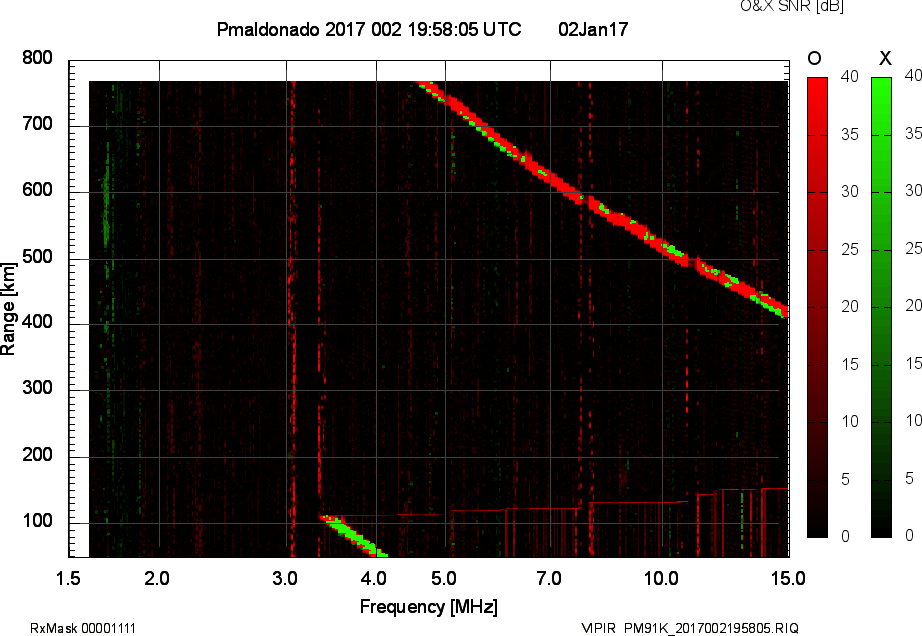Click the 3.0 frequency tick label
Screen dimensions: 922x636
(285, 578)
